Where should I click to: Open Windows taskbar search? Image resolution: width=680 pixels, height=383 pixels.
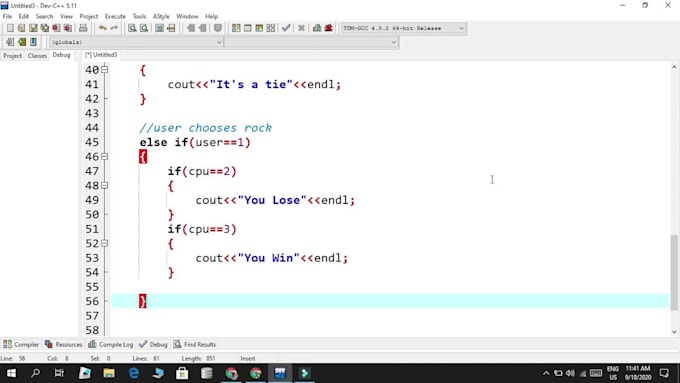tap(35, 373)
